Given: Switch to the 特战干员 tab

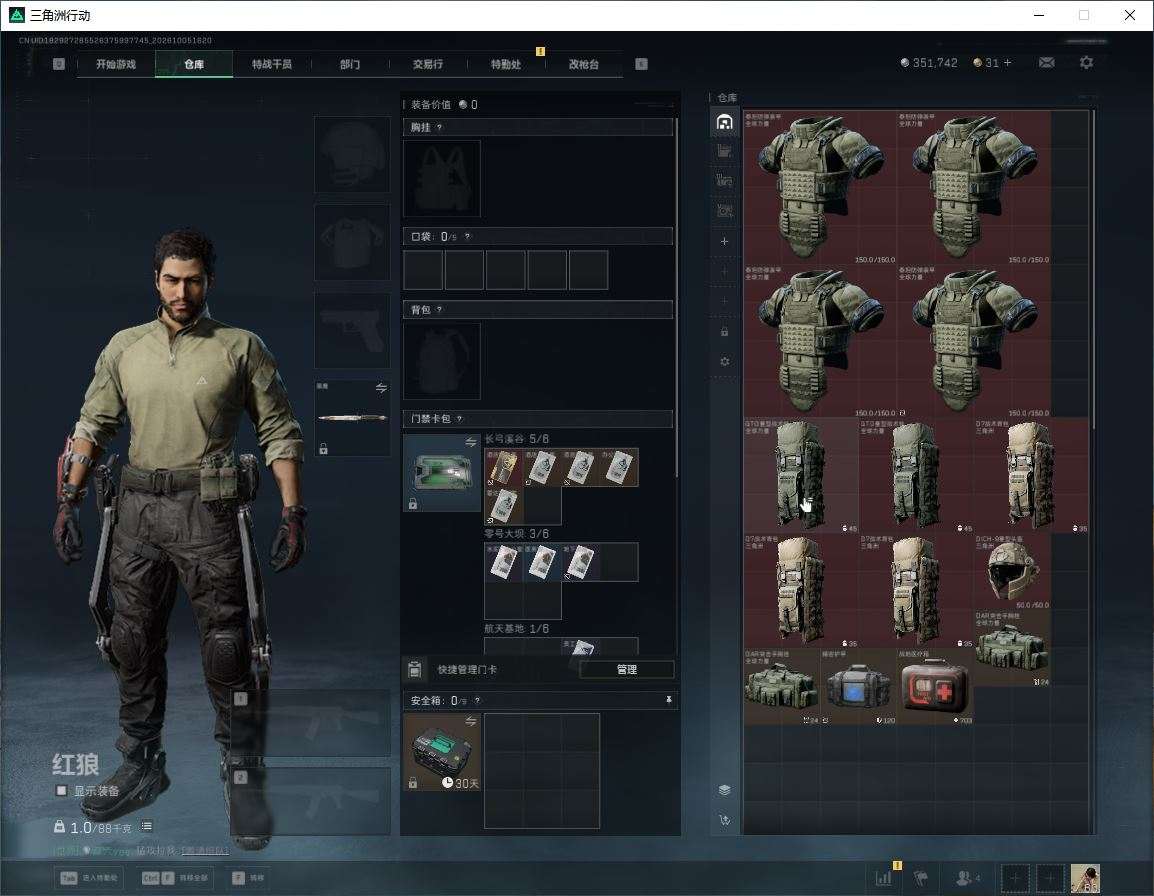Looking at the screenshot, I should 272,64.
